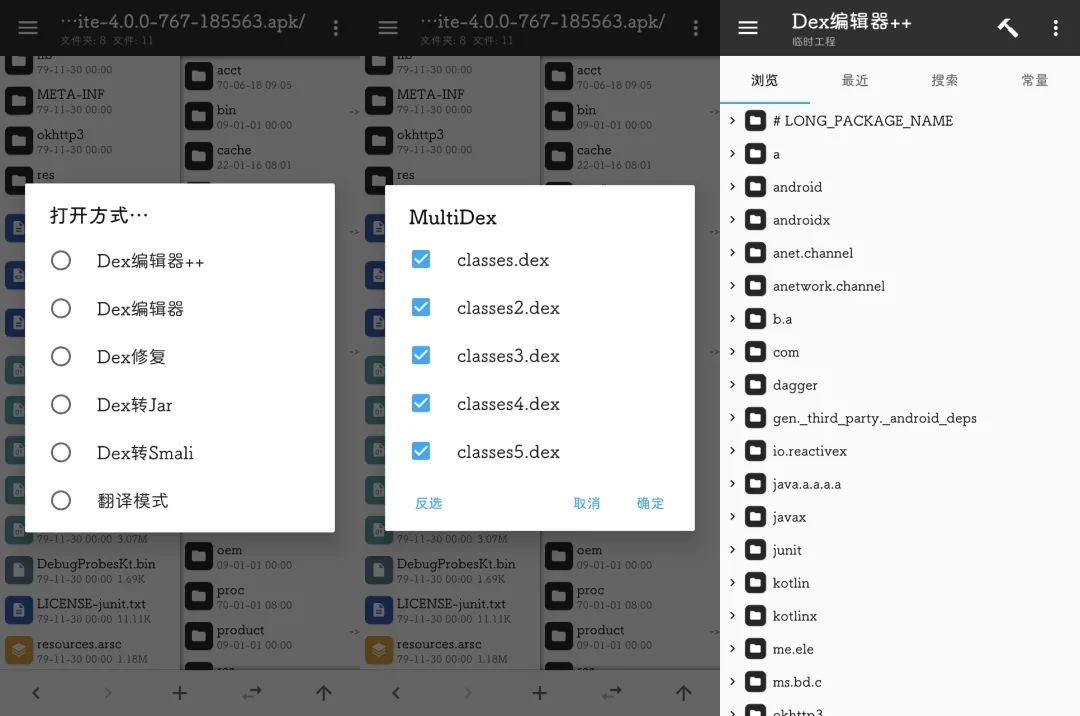Uncheck the classes3.dex checkbox

421,355
